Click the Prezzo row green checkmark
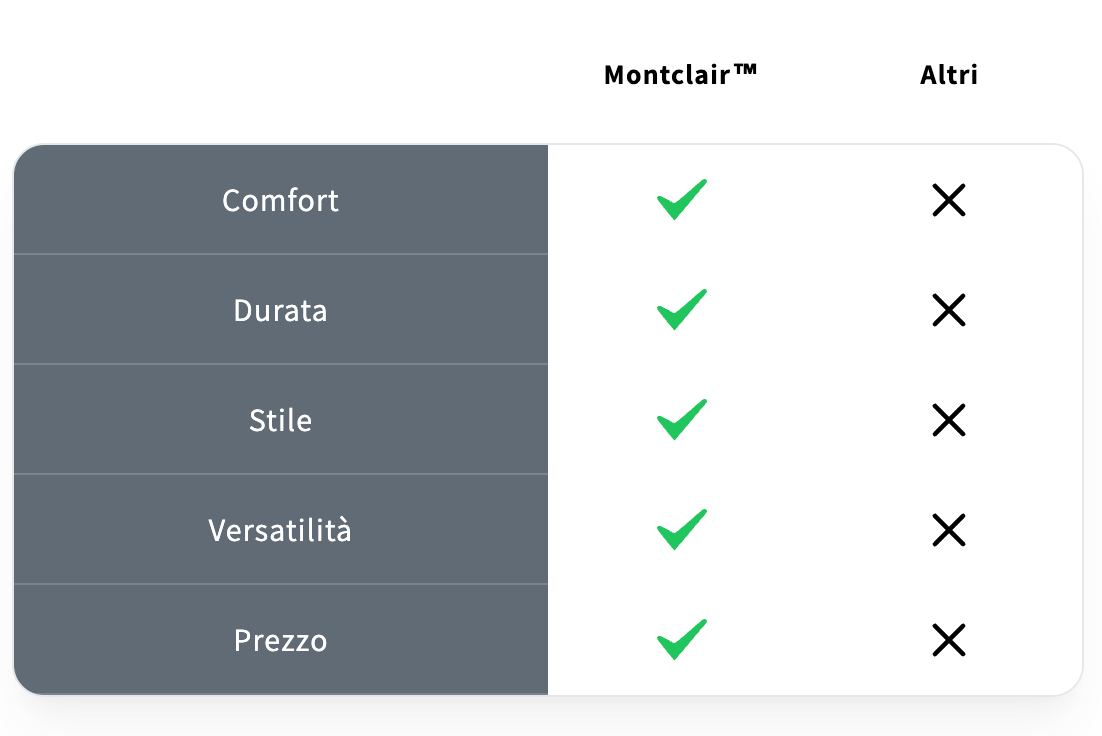 [x=681, y=640]
